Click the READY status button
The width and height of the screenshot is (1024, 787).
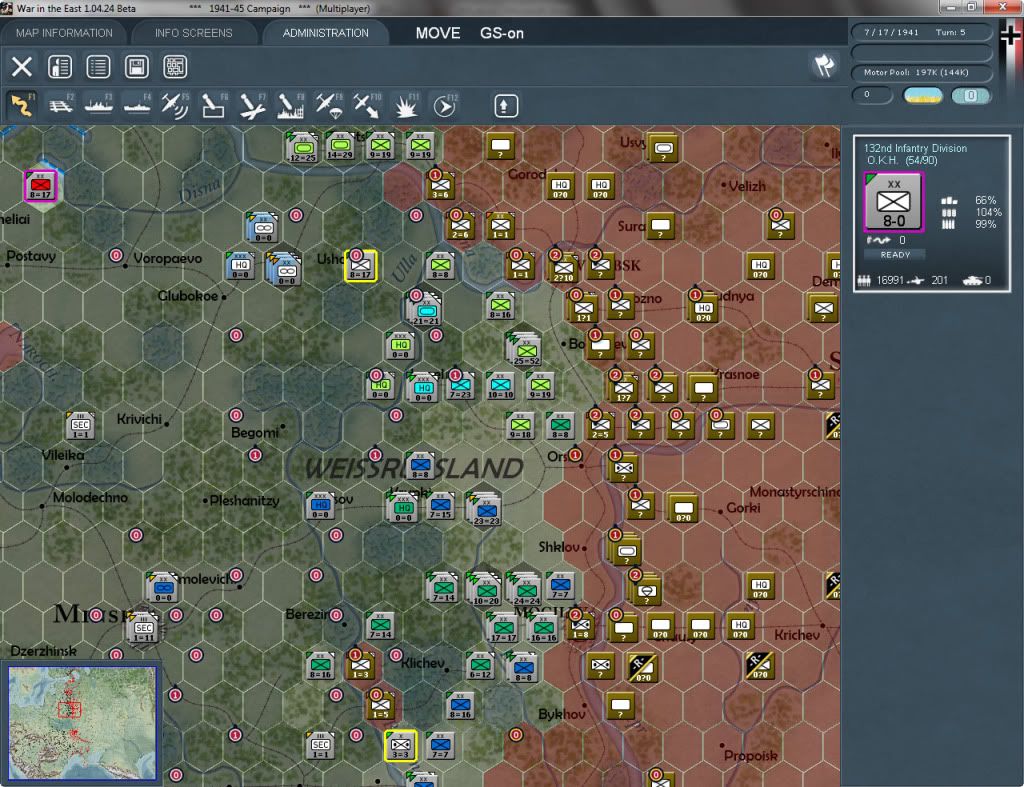click(895, 255)
